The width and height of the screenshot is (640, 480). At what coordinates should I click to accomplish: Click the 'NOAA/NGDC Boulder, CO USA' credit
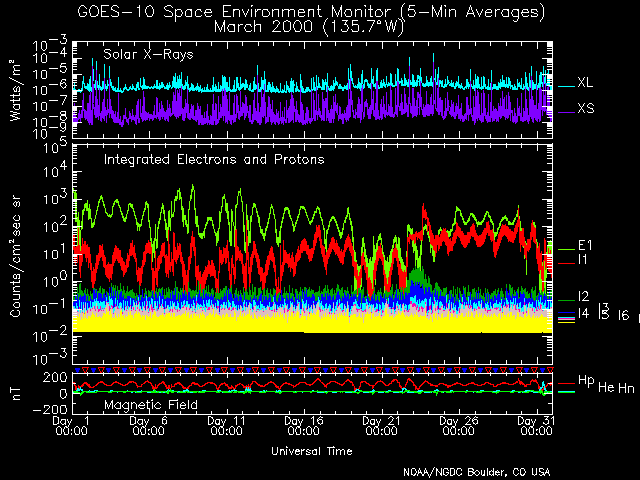click(x=476, y=472)
